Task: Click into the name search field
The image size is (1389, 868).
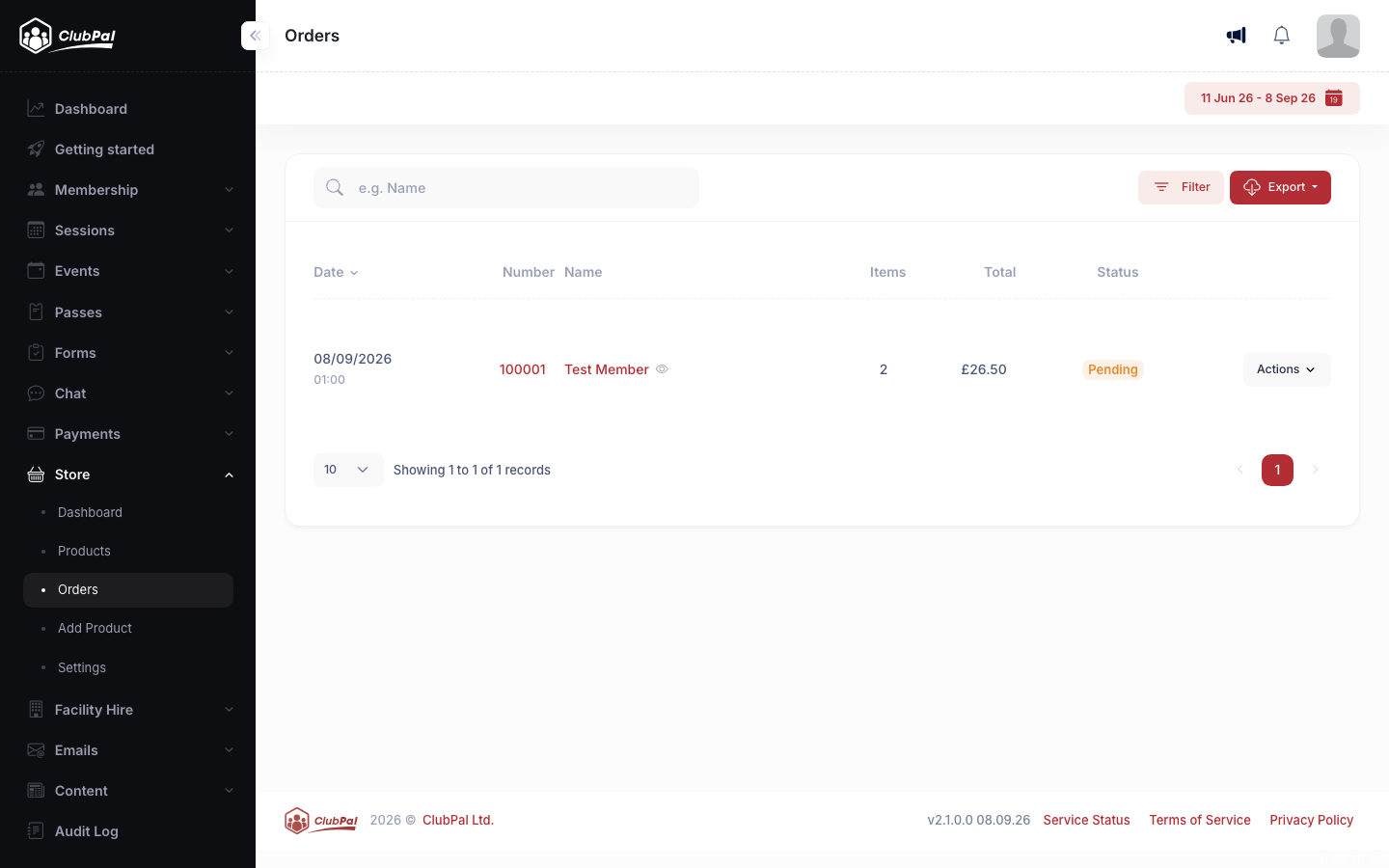Action: click(x=506, y=188)
